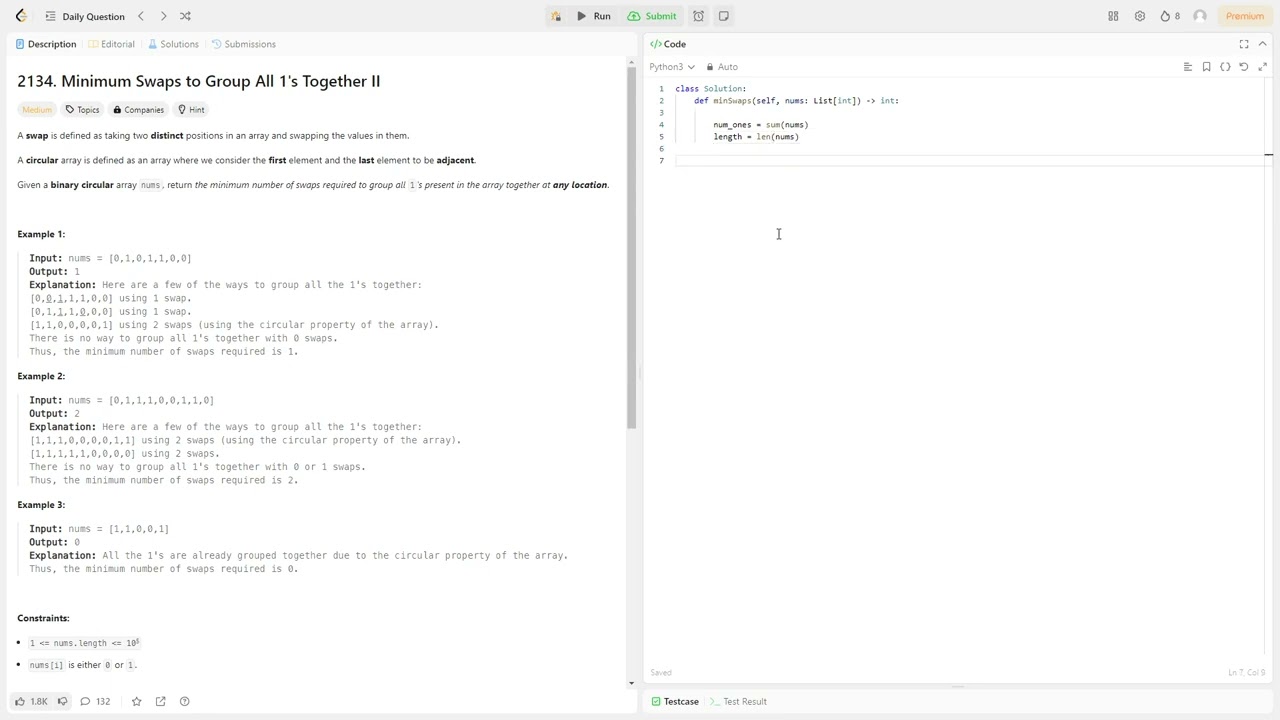View the streak flame counter

coord(1170,16)
